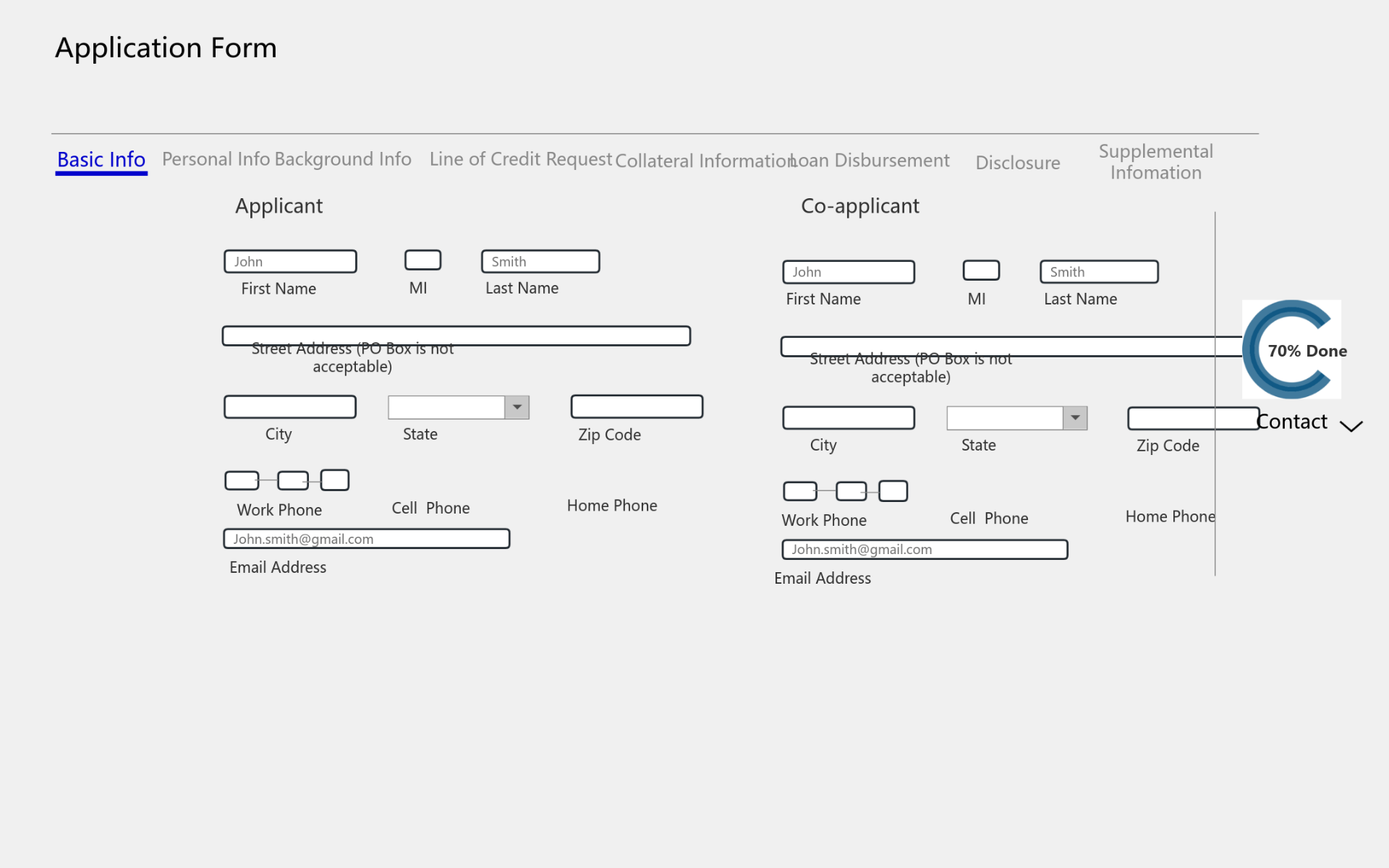Click the Applicant Street Address field

(456, 336)
